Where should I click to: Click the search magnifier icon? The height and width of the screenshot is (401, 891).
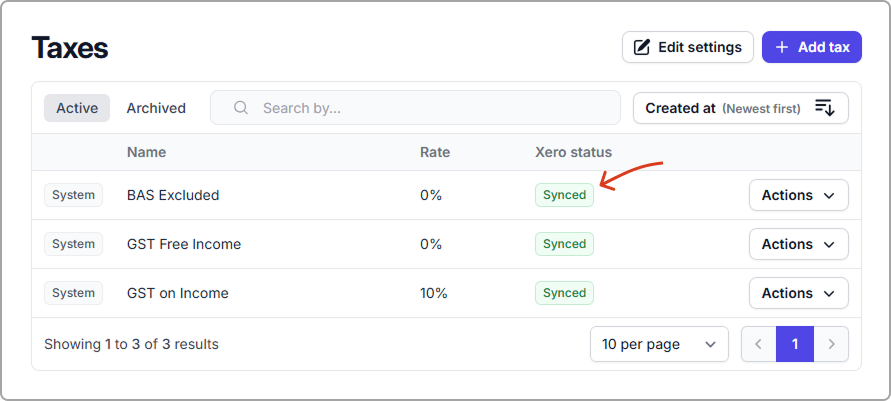point(241,108)
